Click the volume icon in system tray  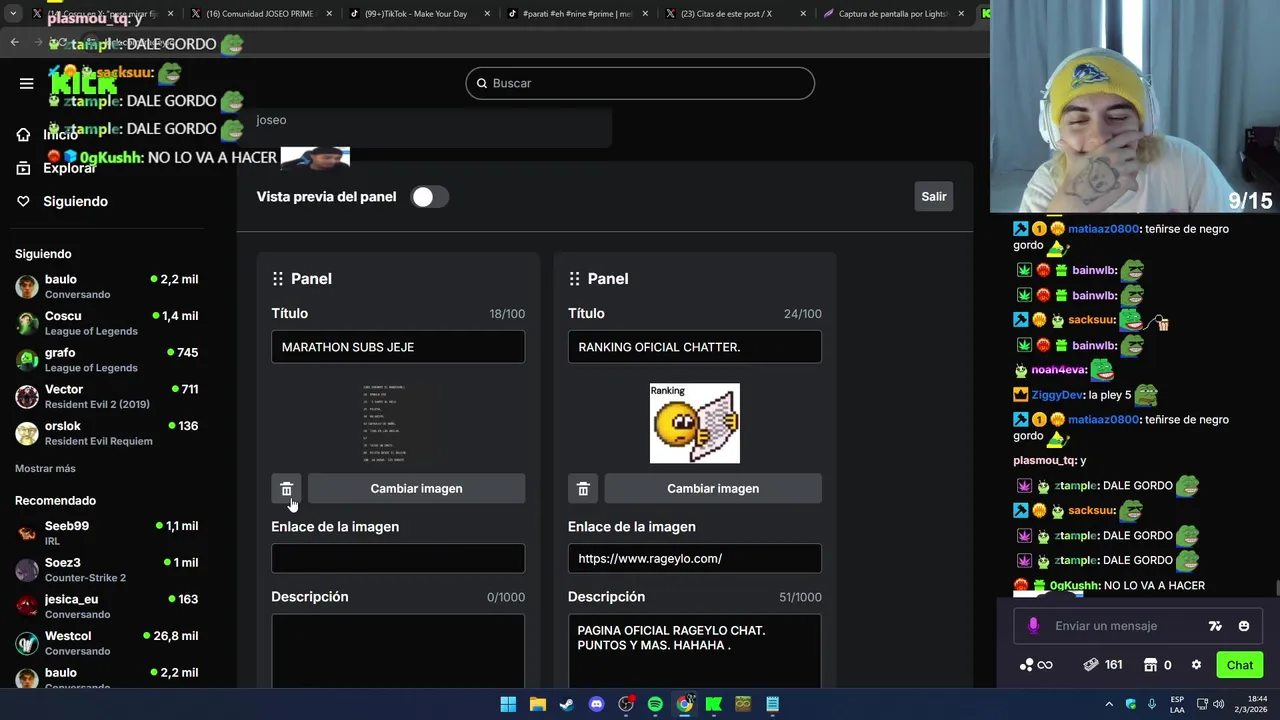1218,704
